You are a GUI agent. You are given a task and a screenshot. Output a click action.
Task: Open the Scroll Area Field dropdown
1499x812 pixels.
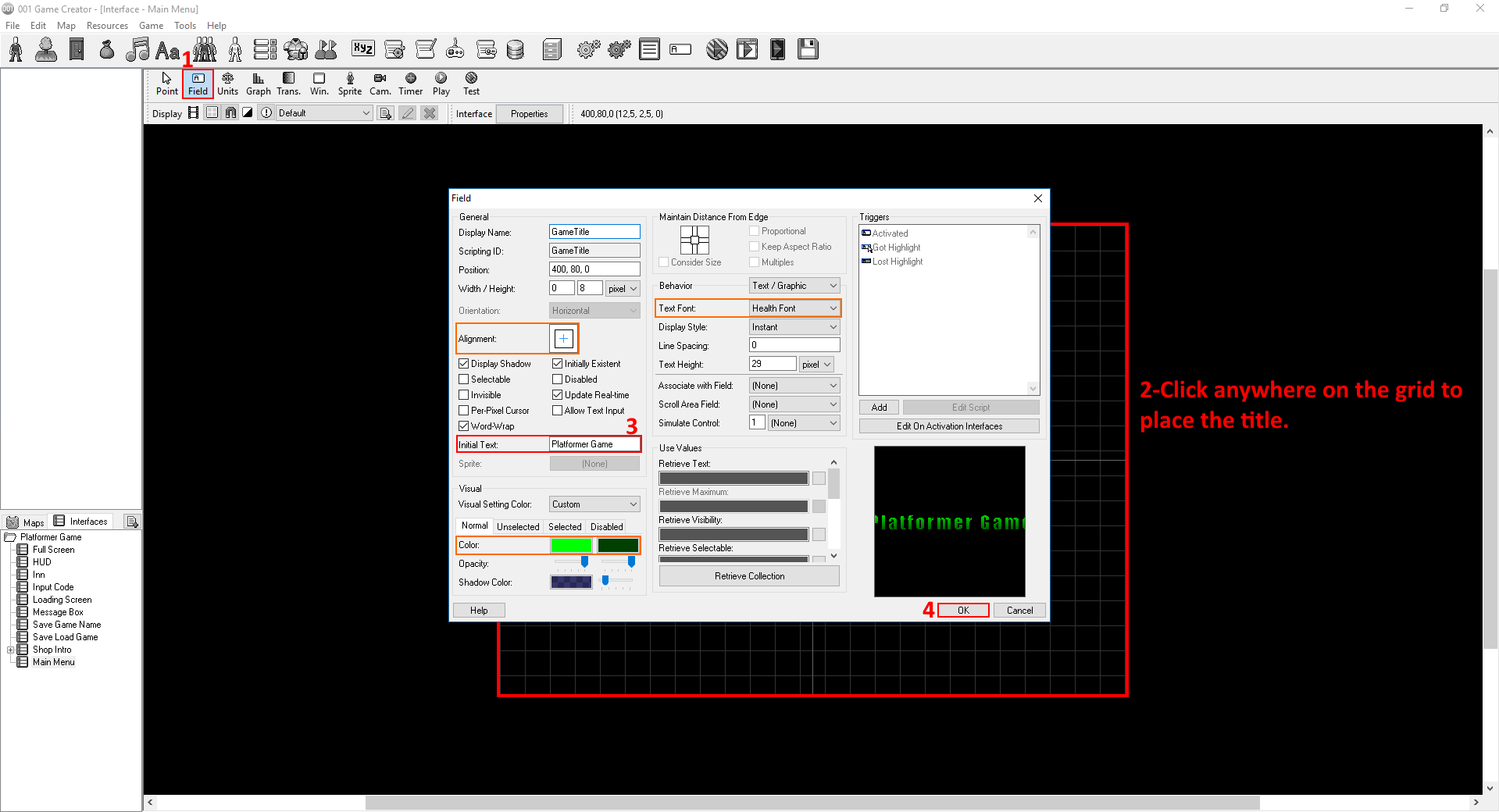(x=794, y=404)
